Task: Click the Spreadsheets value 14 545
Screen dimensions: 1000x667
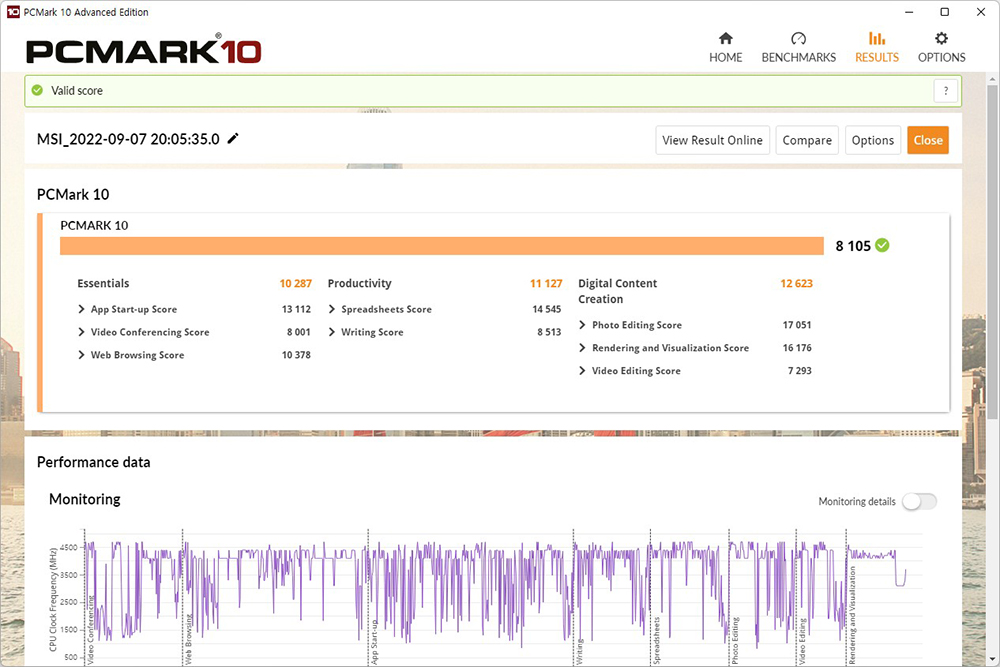Action: click(x=547, y=309)
